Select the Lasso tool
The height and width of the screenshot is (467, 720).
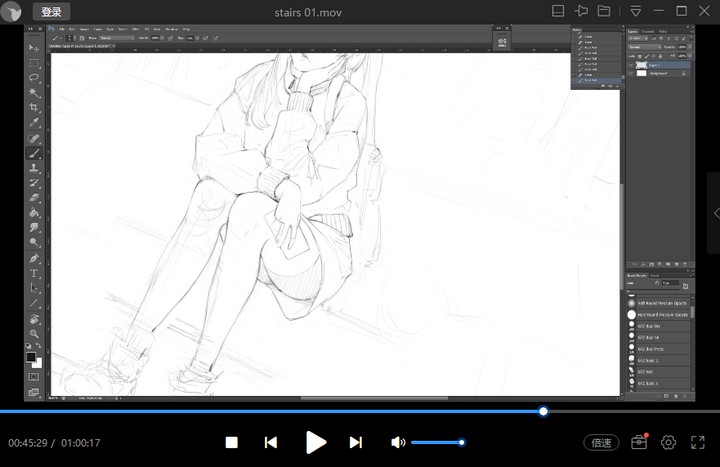coord(34,78)
